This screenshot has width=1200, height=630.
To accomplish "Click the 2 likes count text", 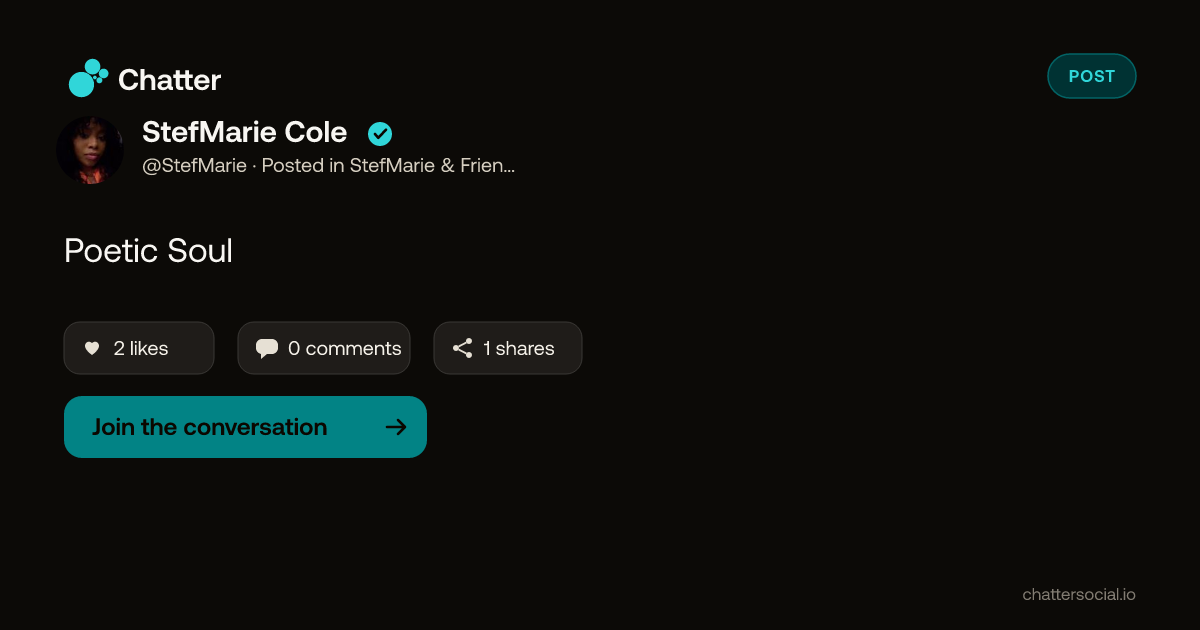I will point(141,348).
